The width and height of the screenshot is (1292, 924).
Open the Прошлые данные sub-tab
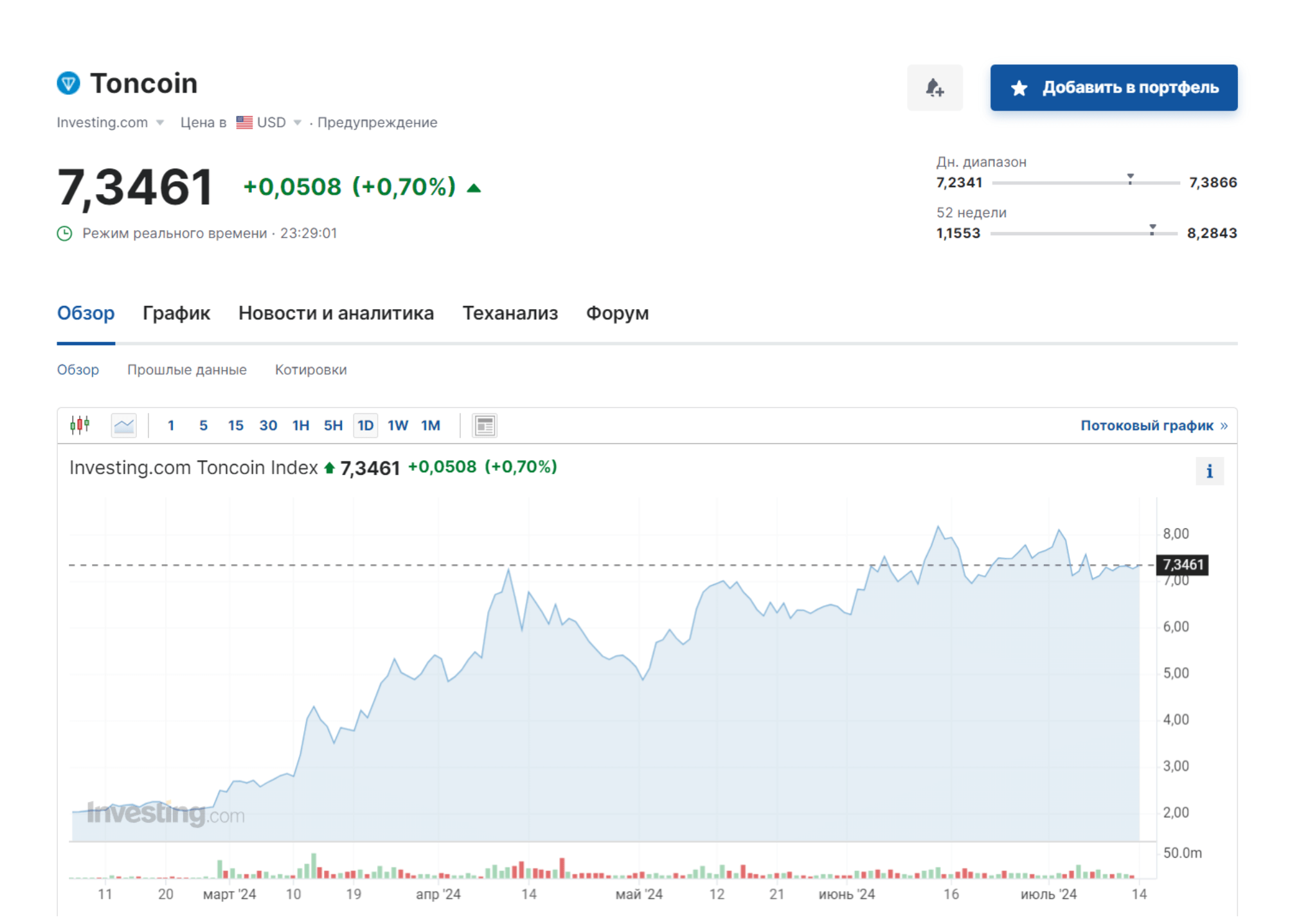pos(186,369)
